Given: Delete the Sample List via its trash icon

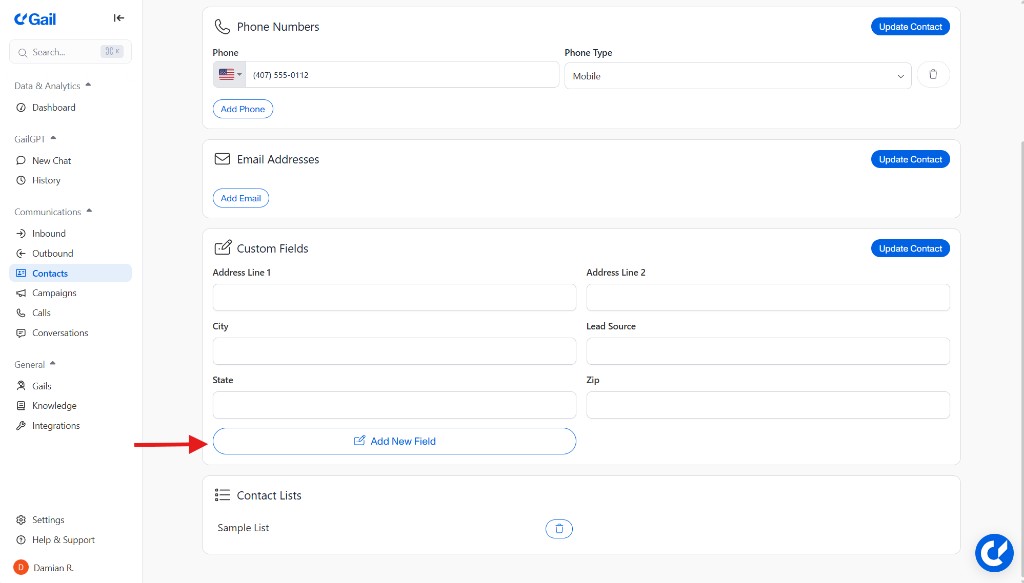Looking at the screenshot, I should [558, 528].
